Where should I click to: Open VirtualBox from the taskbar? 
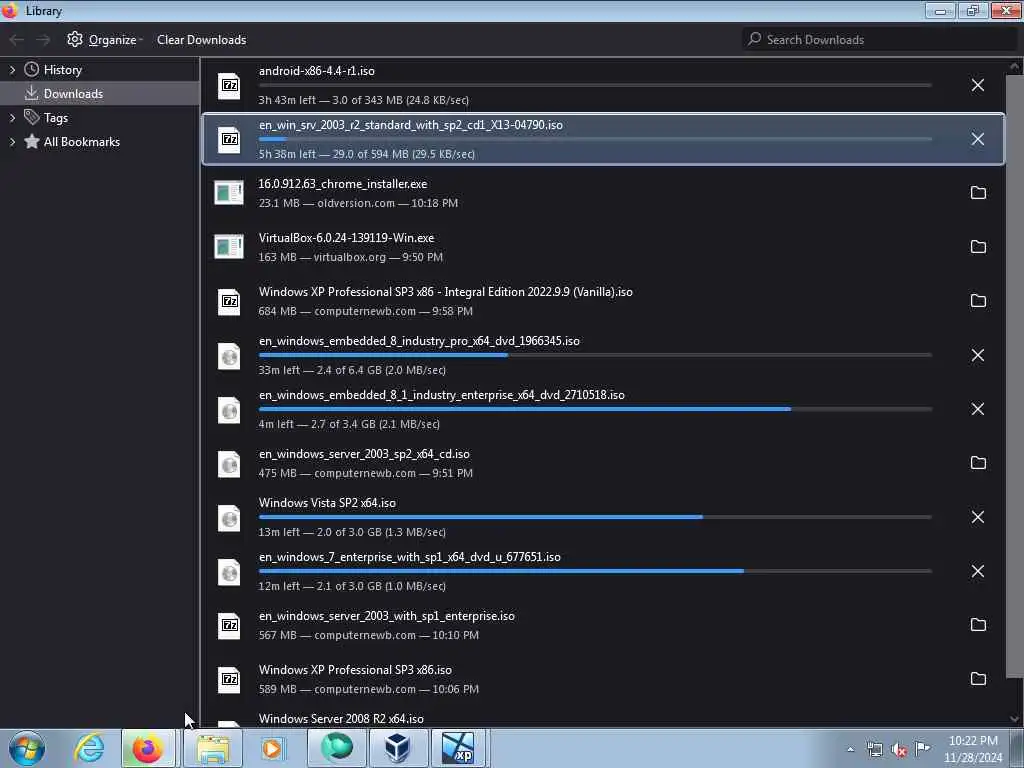397,748
